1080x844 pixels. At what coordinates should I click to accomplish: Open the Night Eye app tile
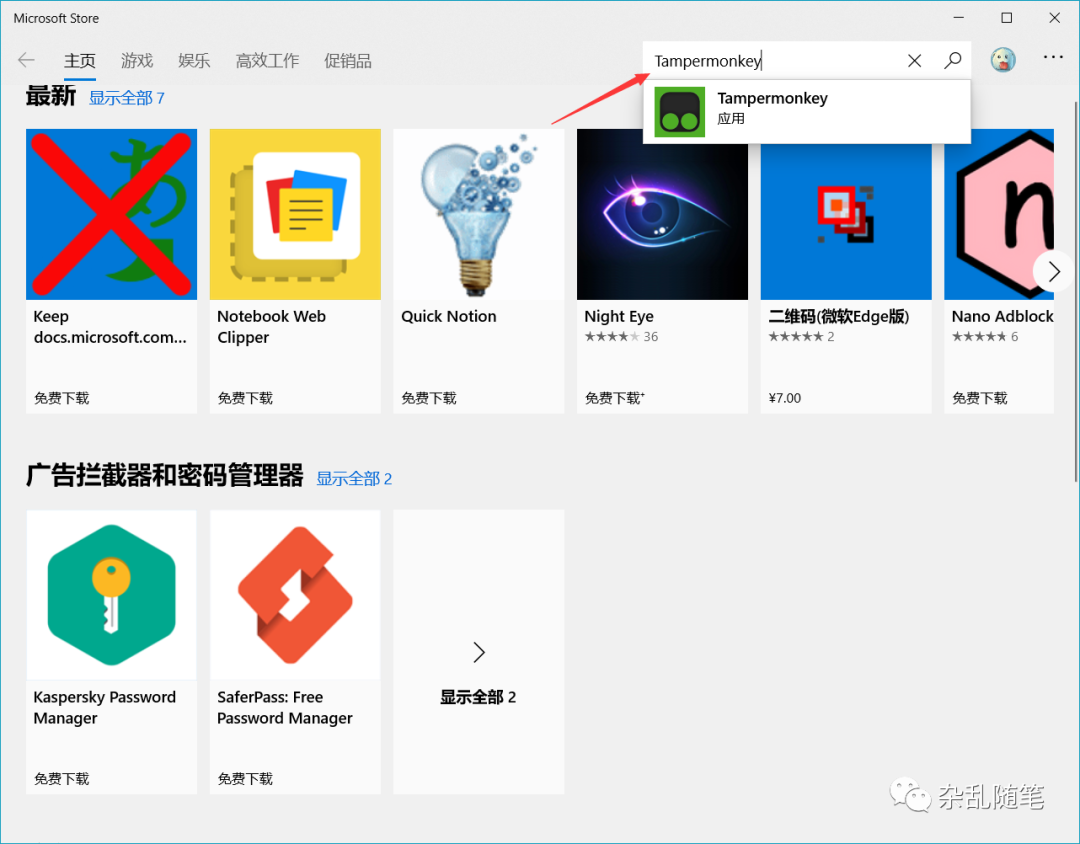click(x=662, y=214)
